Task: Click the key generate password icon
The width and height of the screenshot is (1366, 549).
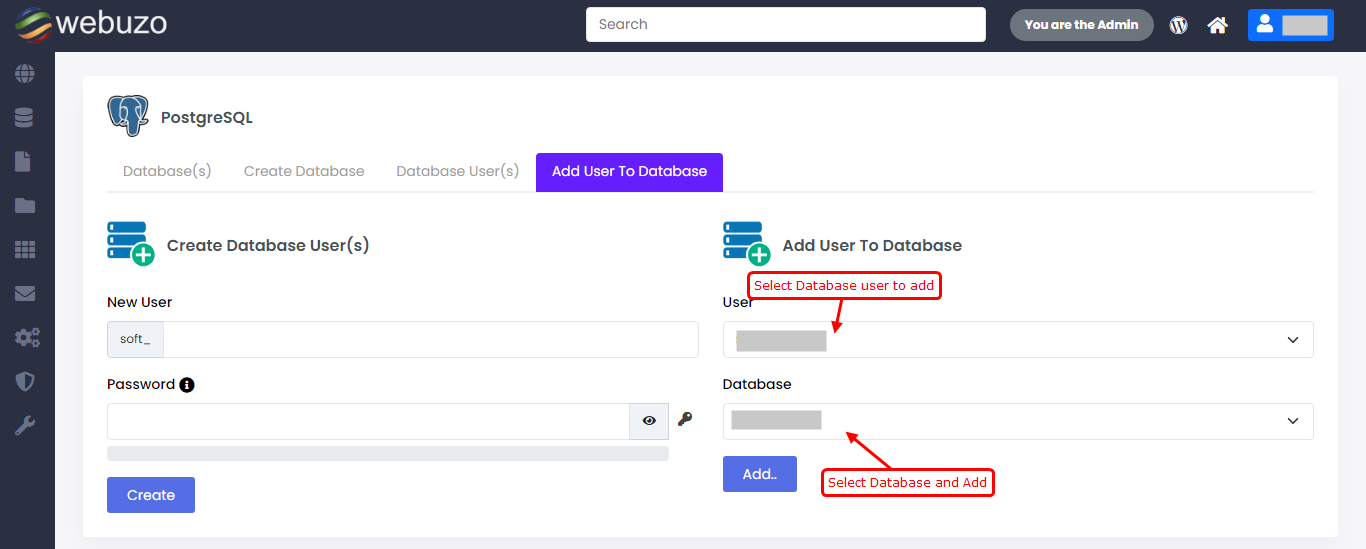Action: pos(685,420)
